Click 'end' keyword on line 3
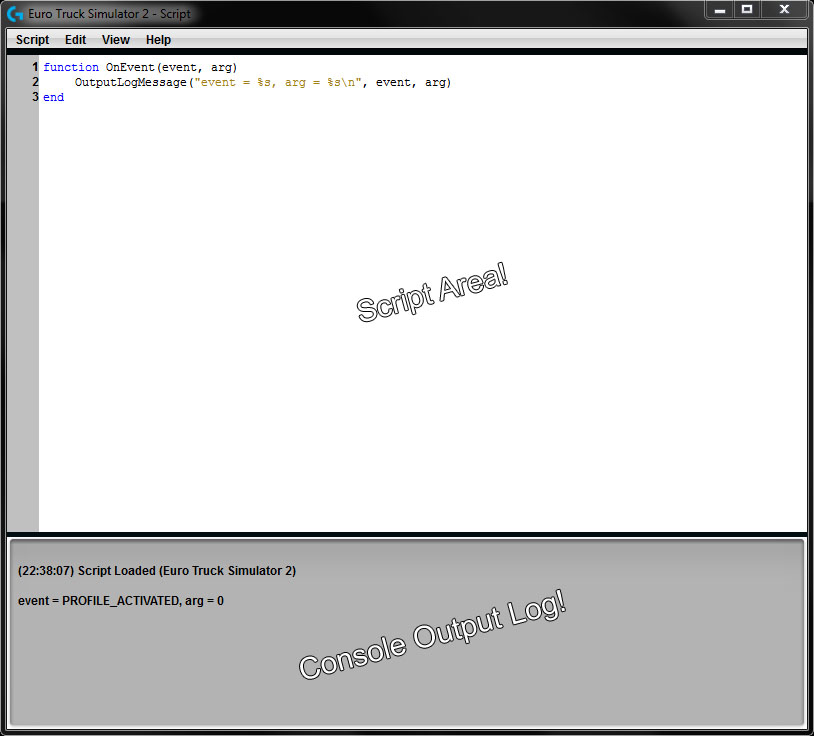This screenshot has height=736, width=814. click(x=53, y=97)
